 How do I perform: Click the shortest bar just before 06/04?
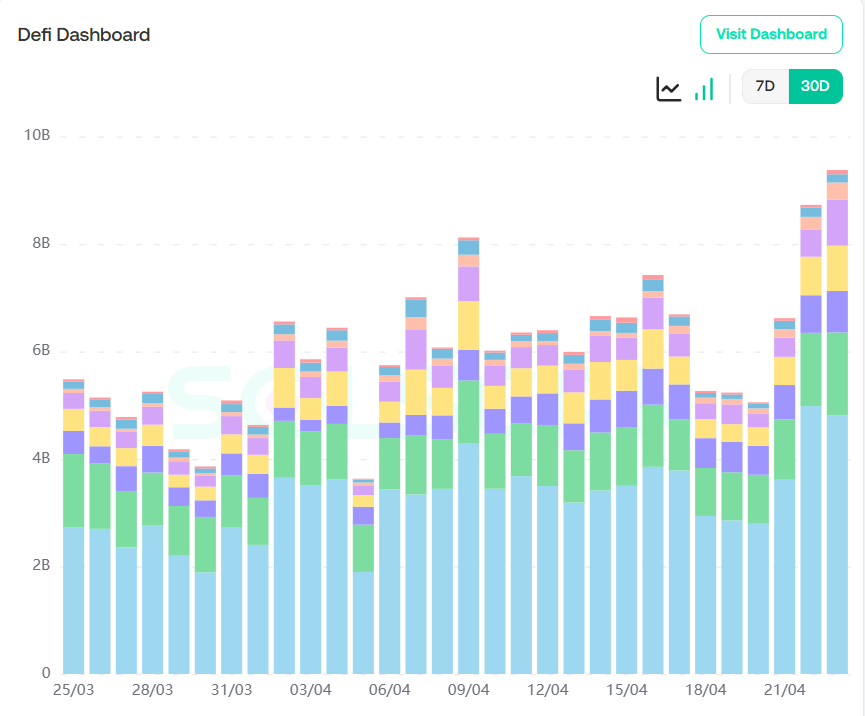click(363, 600)
